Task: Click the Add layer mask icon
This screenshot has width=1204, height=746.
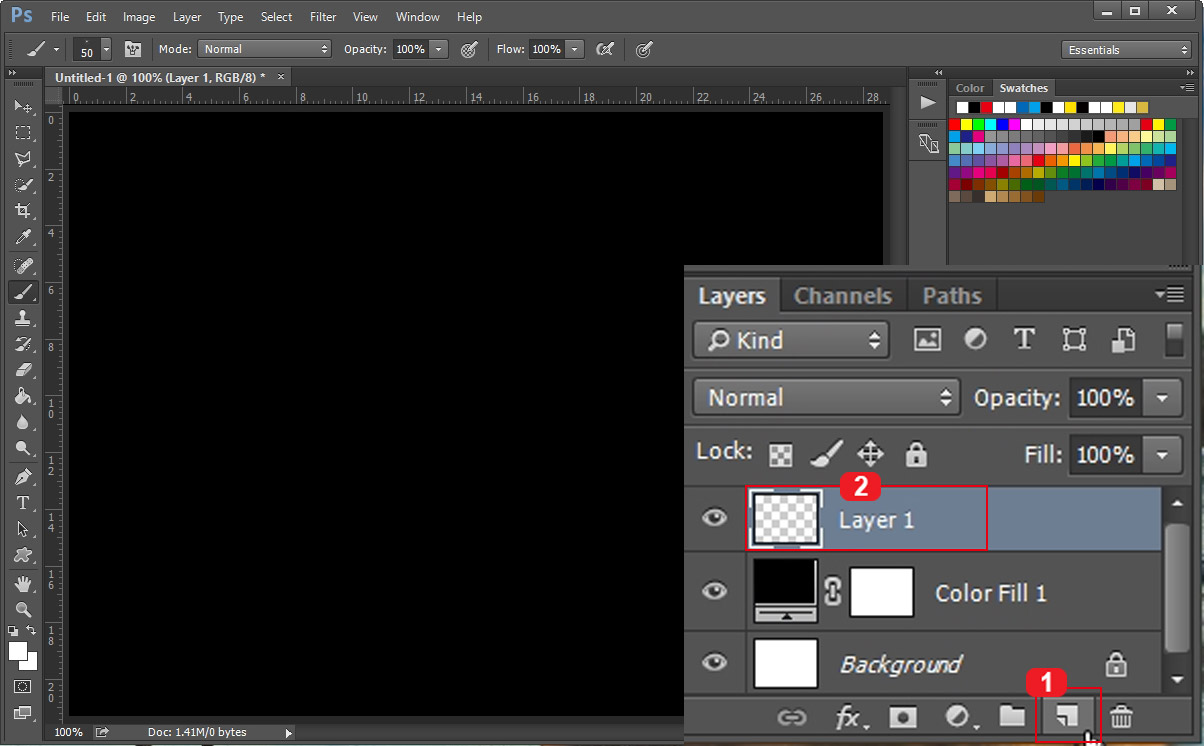Action: pyautogui.click(x=904, y=716)
